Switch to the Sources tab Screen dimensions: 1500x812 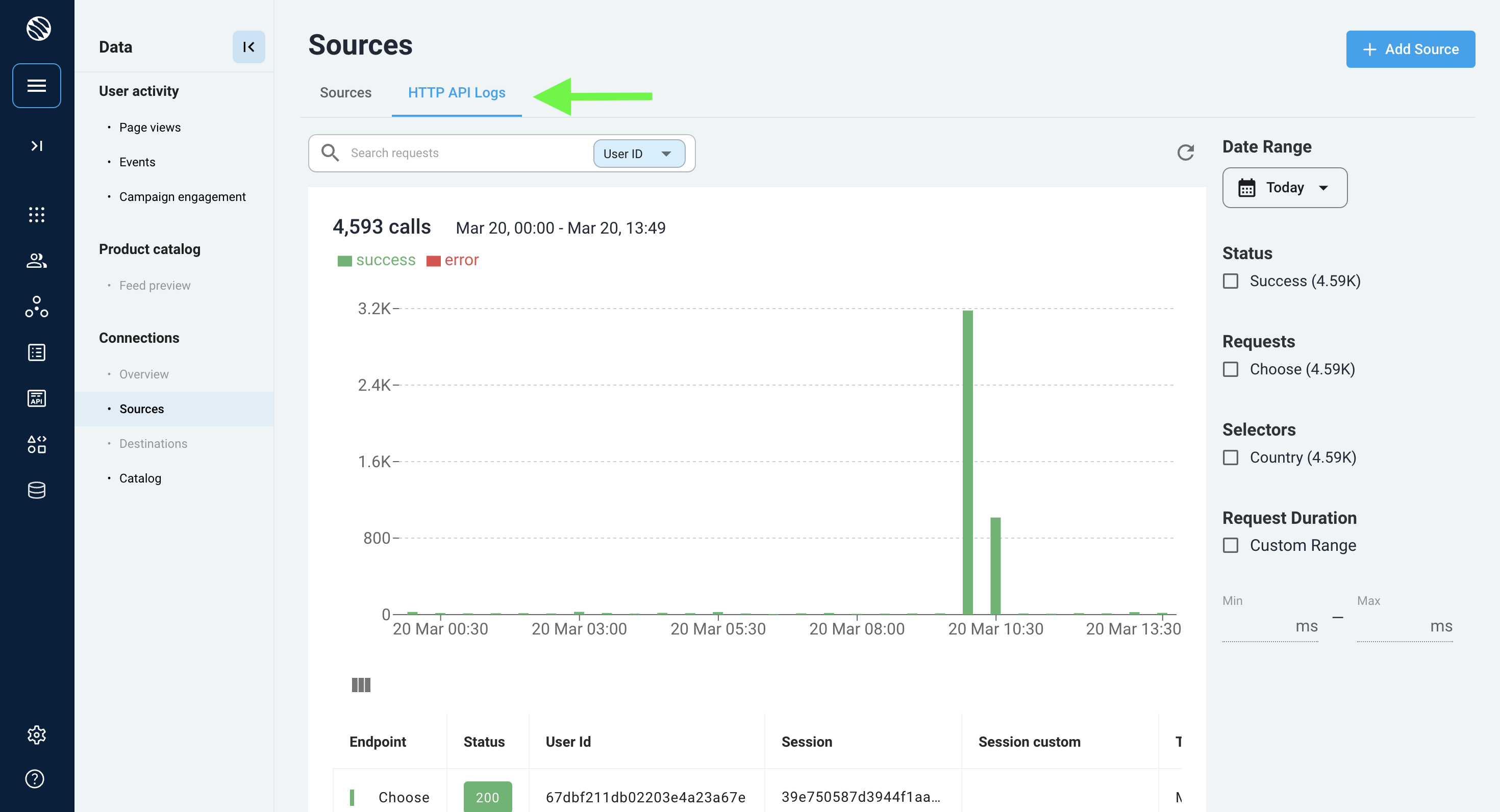tap(345, 92)
